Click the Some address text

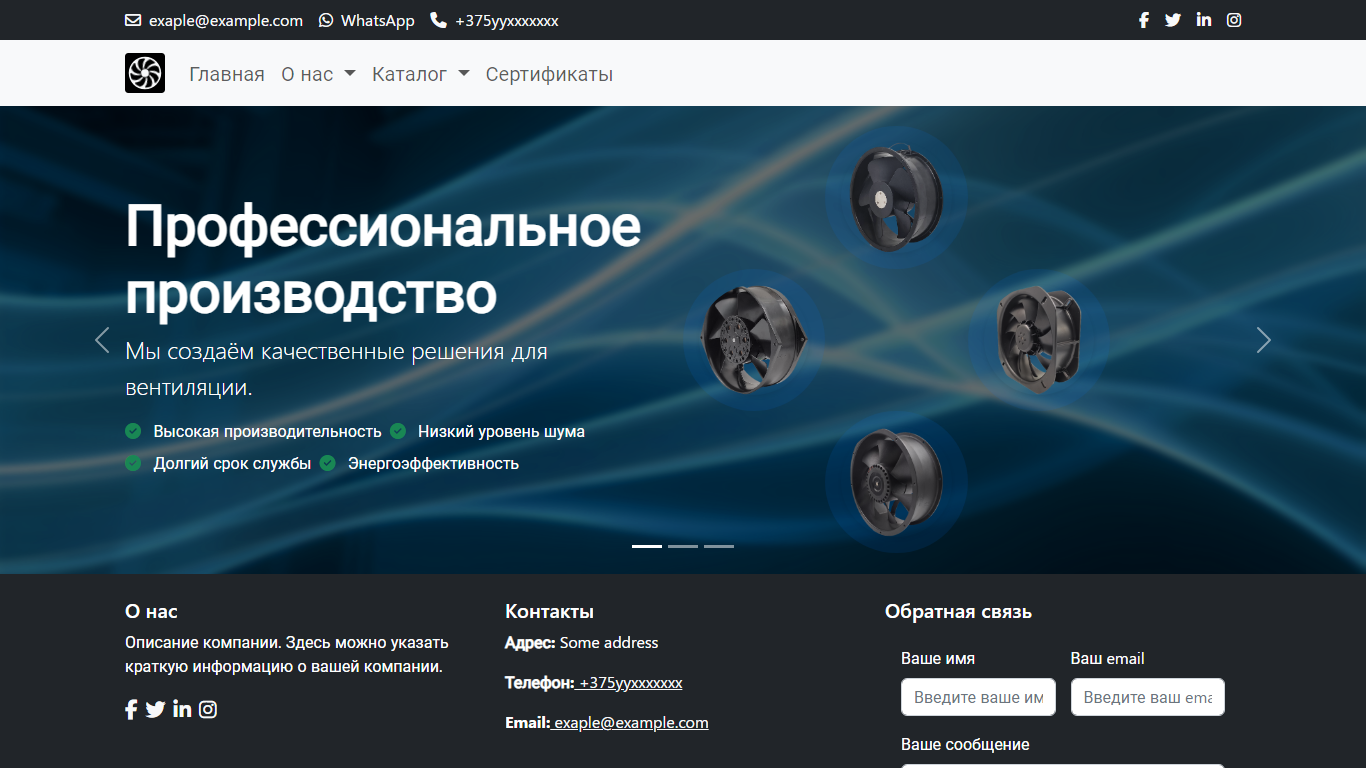coord(609,643)
